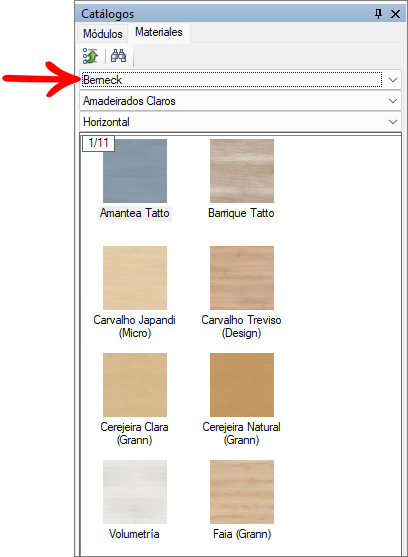This screenshot has height=557, width=408.
Task: Click the 1/11 page counter label
Action: (98, 143)
